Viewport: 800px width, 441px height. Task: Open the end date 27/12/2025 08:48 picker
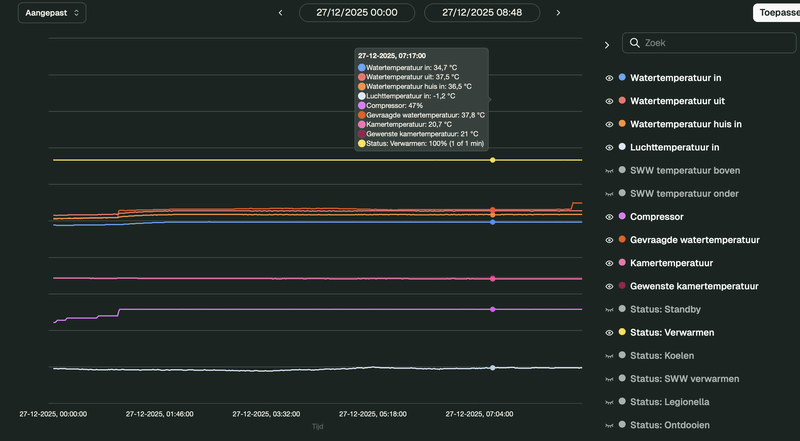[482, 13]
